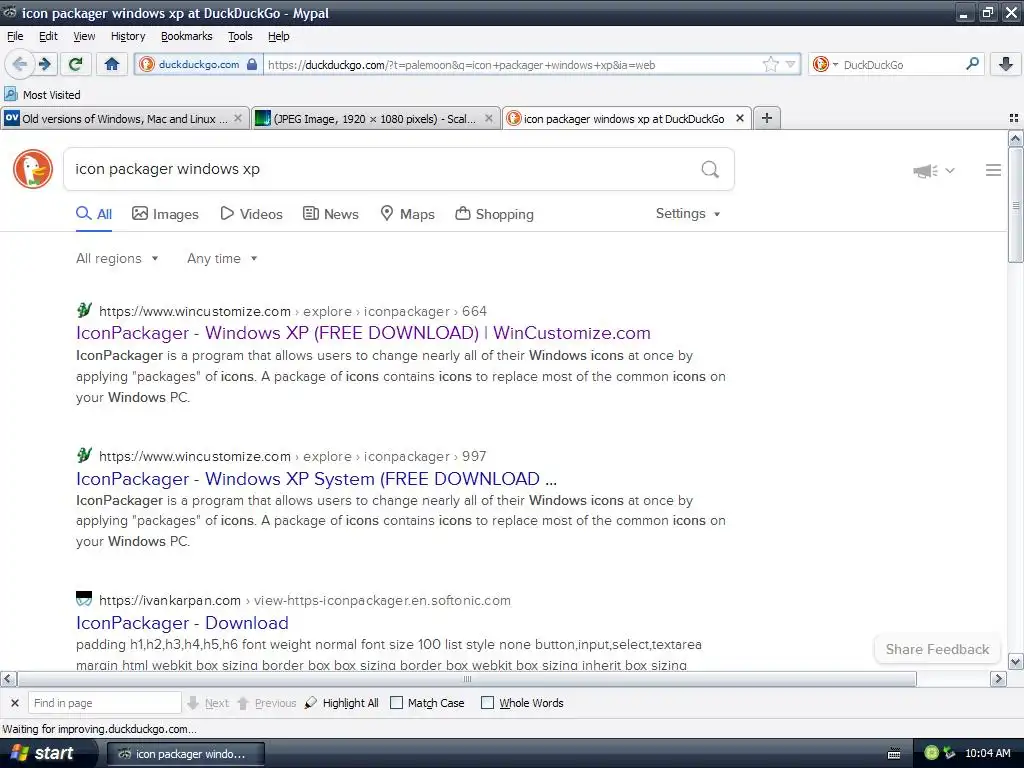Open the File menu
The image size is (1024, 768).
[x=15, y=36]
